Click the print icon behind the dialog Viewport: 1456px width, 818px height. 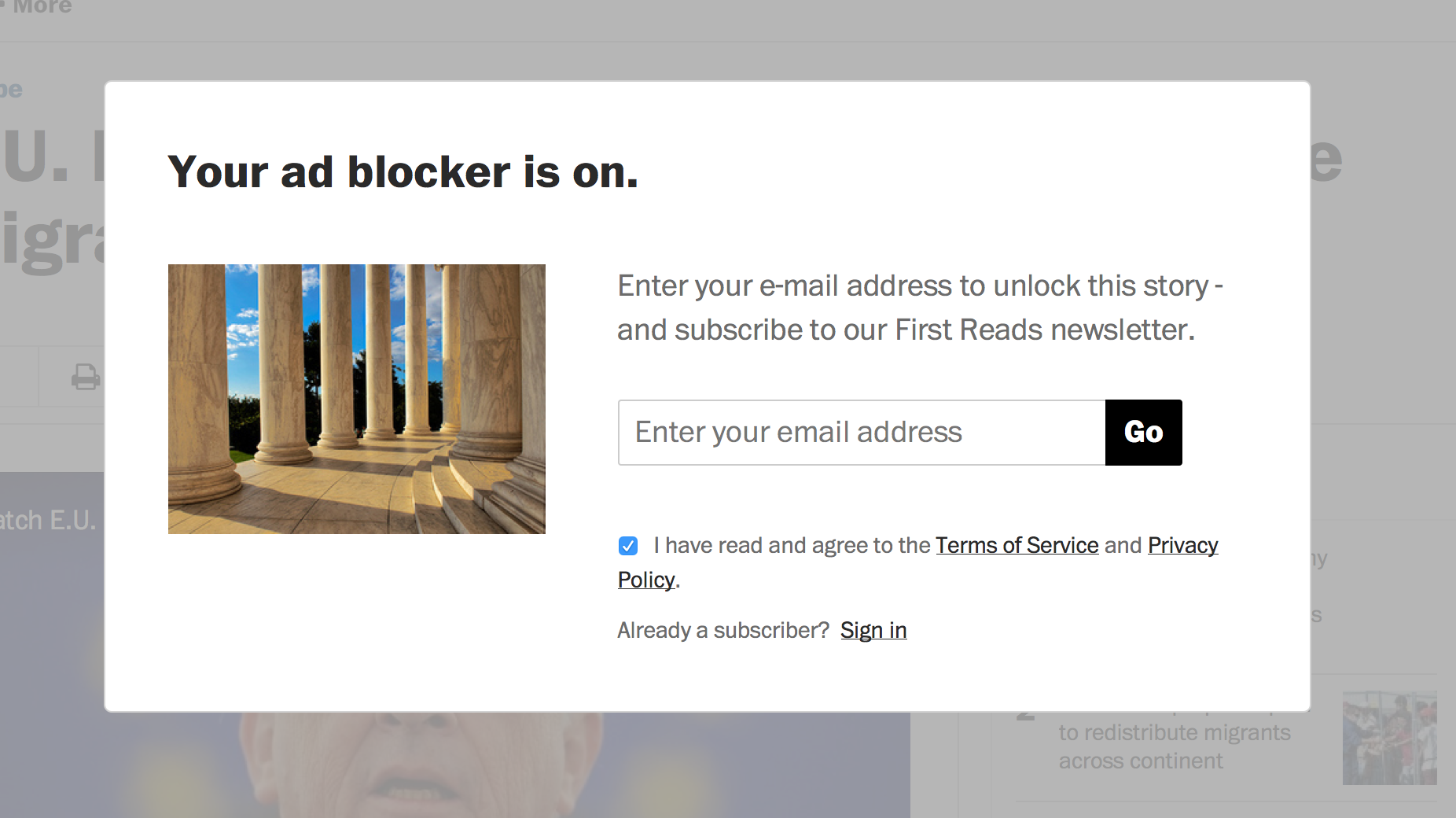pyautogui.click(x=85, y=377)
